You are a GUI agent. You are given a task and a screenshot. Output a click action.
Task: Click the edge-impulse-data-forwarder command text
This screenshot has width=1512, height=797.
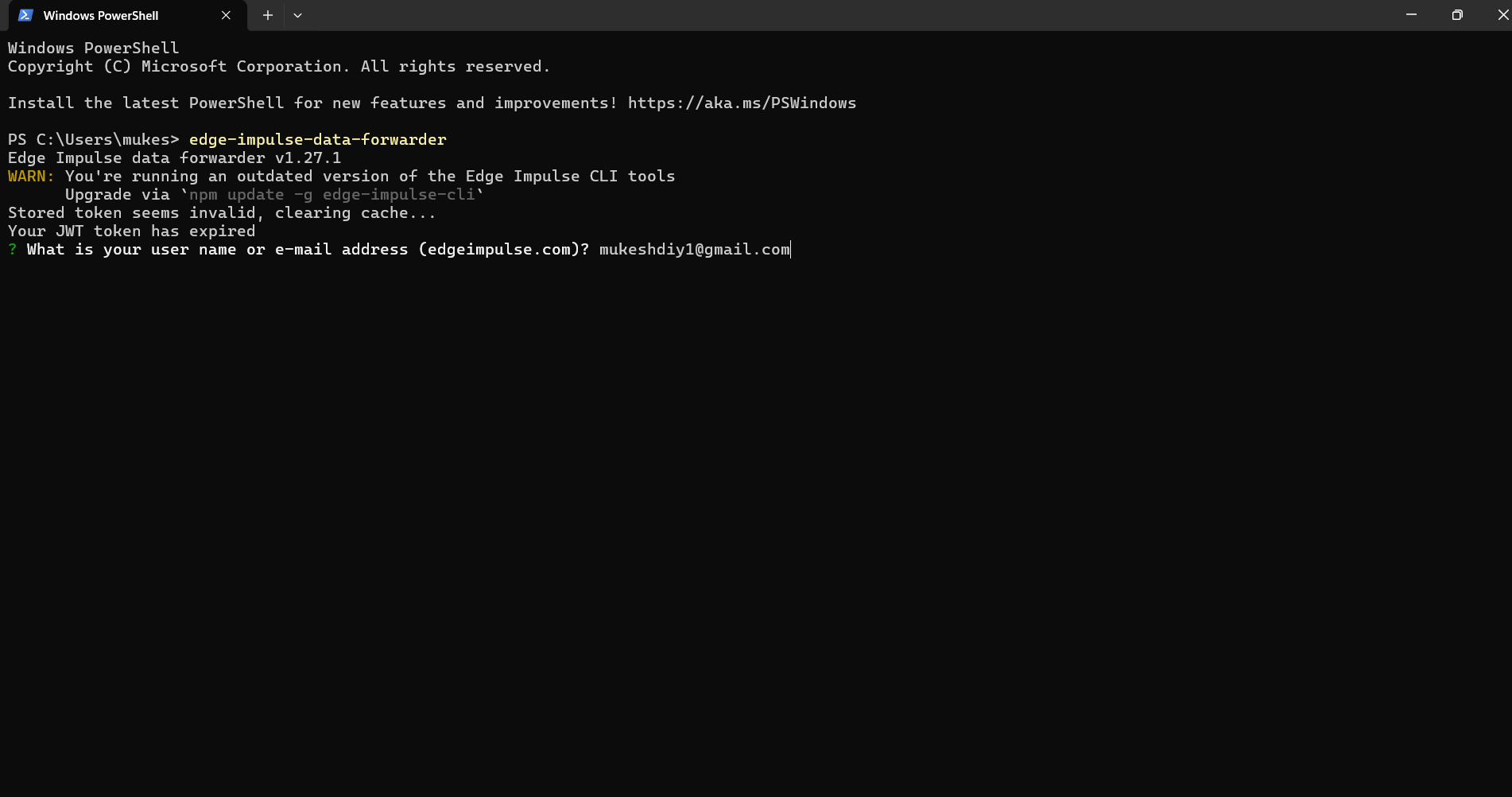tap(317, 140)
